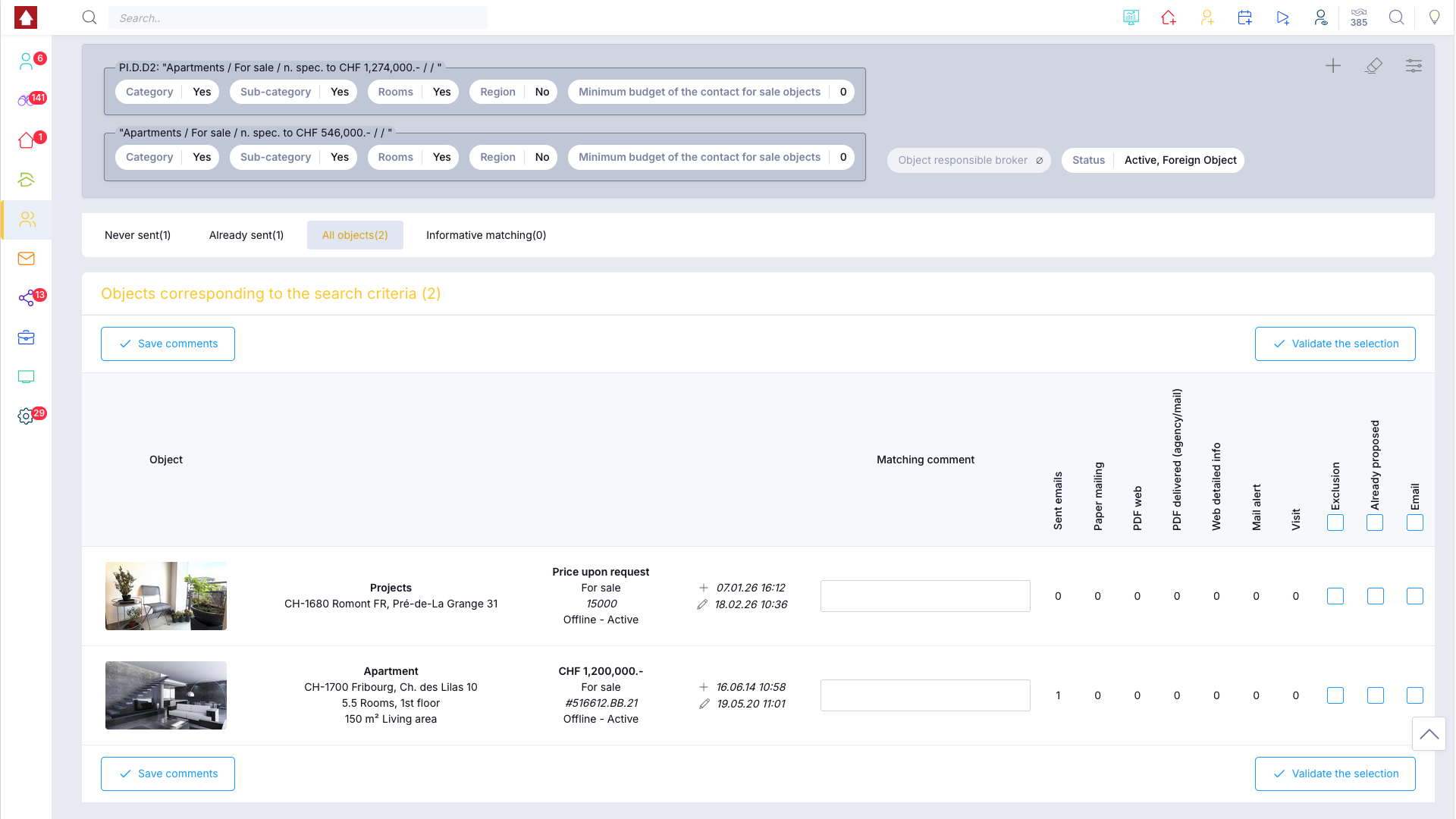Open sidebar contacts icon with badge 6

27,61
